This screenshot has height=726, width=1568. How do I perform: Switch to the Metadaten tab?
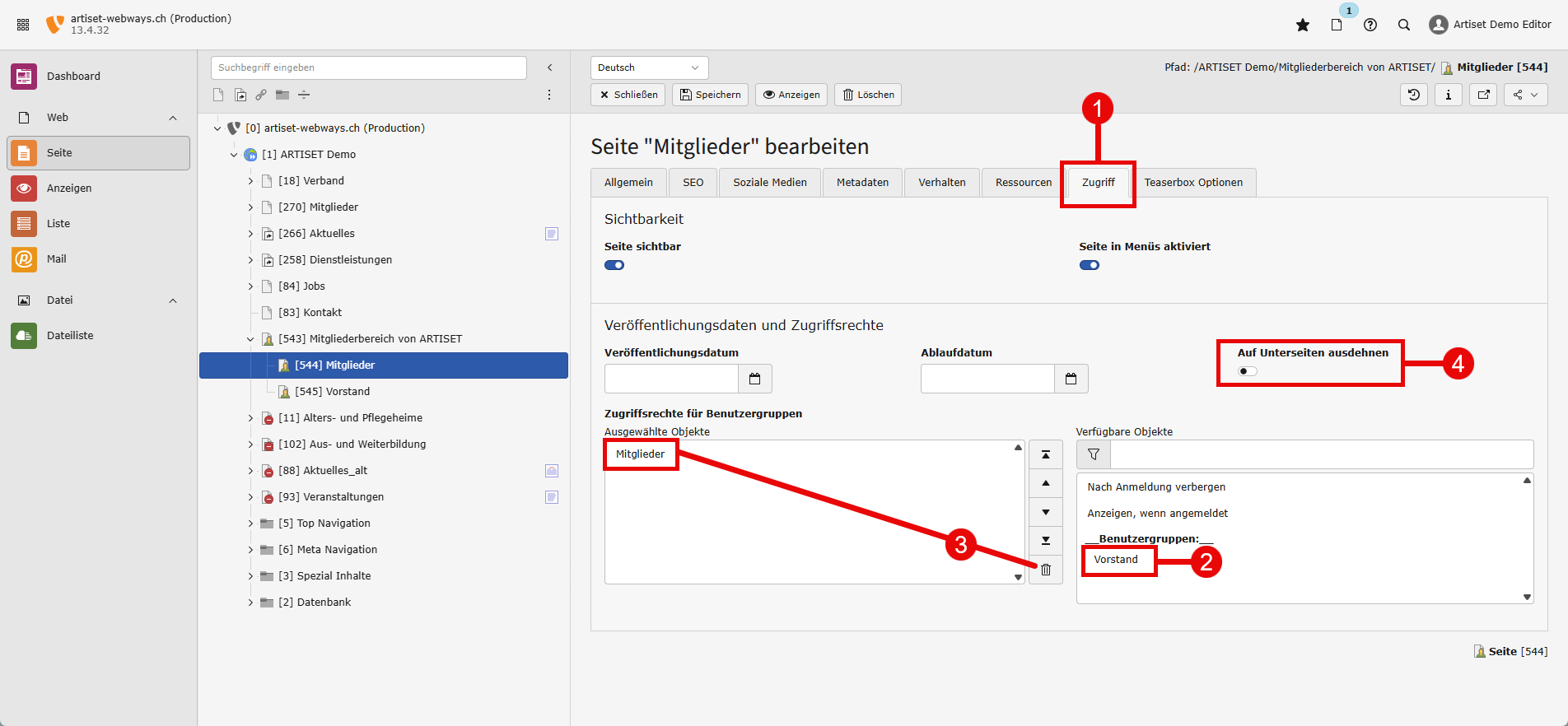coord(862,183)
